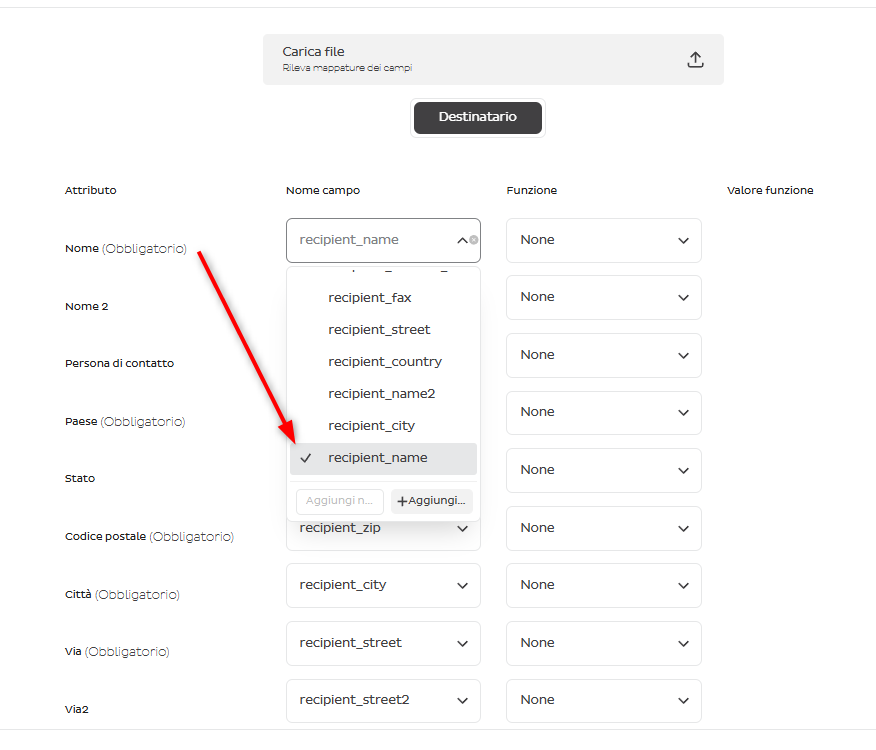Open Funzione dropdown for Codice postale

(x=603, y=528)
